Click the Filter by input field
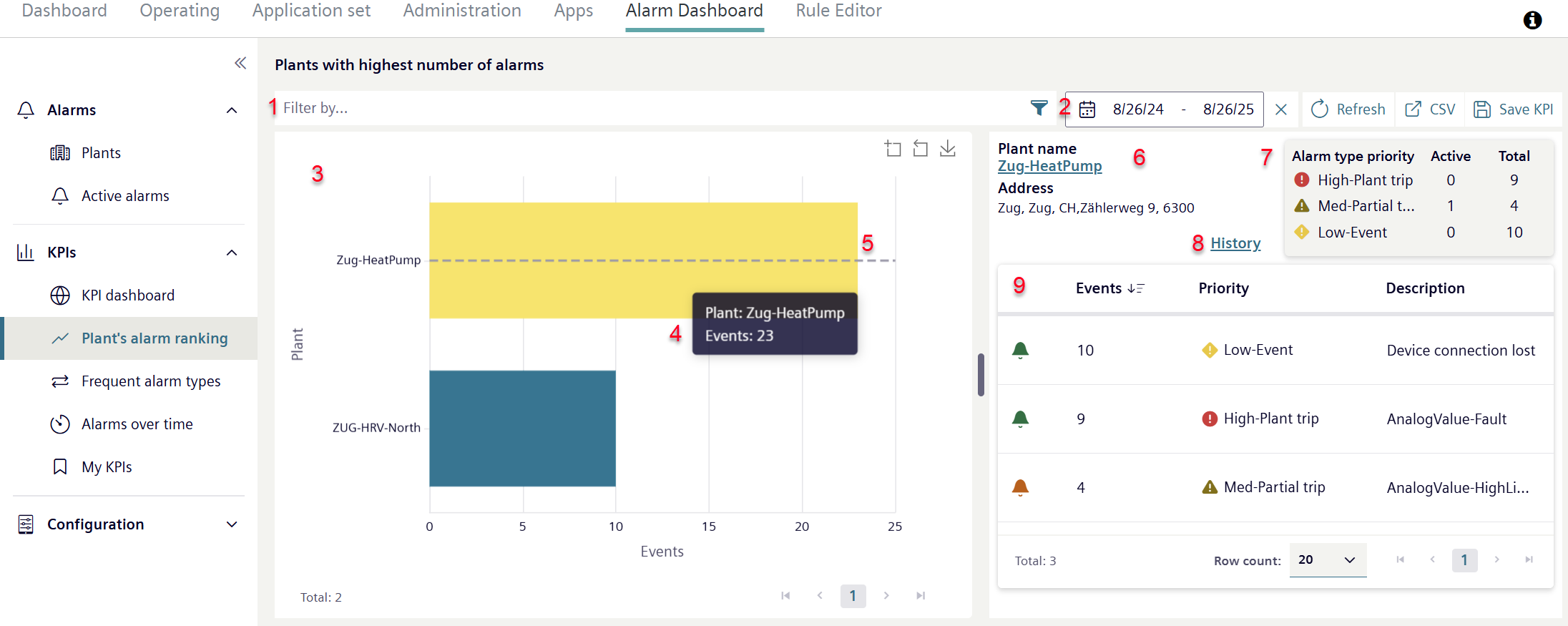The width and height of the screenshot is (1568, 626). pos(644,108)
